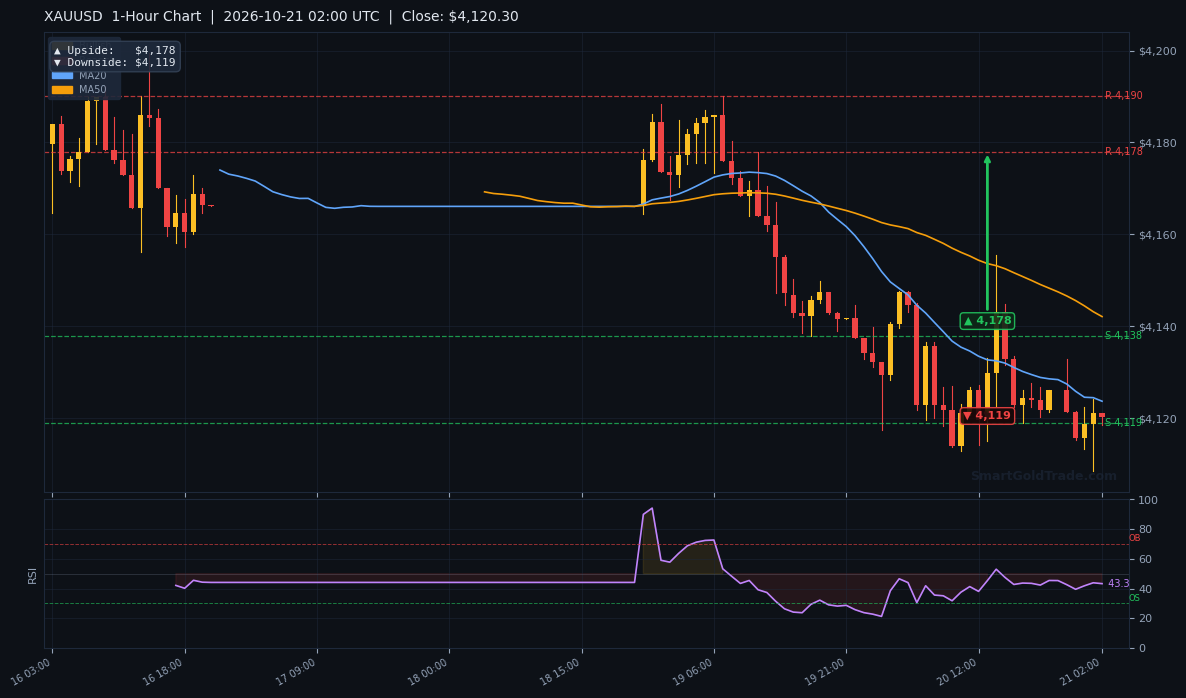
Task: Click the MA20 blue legend swatch
Action: pyautogui.click(x=62, y=76)
